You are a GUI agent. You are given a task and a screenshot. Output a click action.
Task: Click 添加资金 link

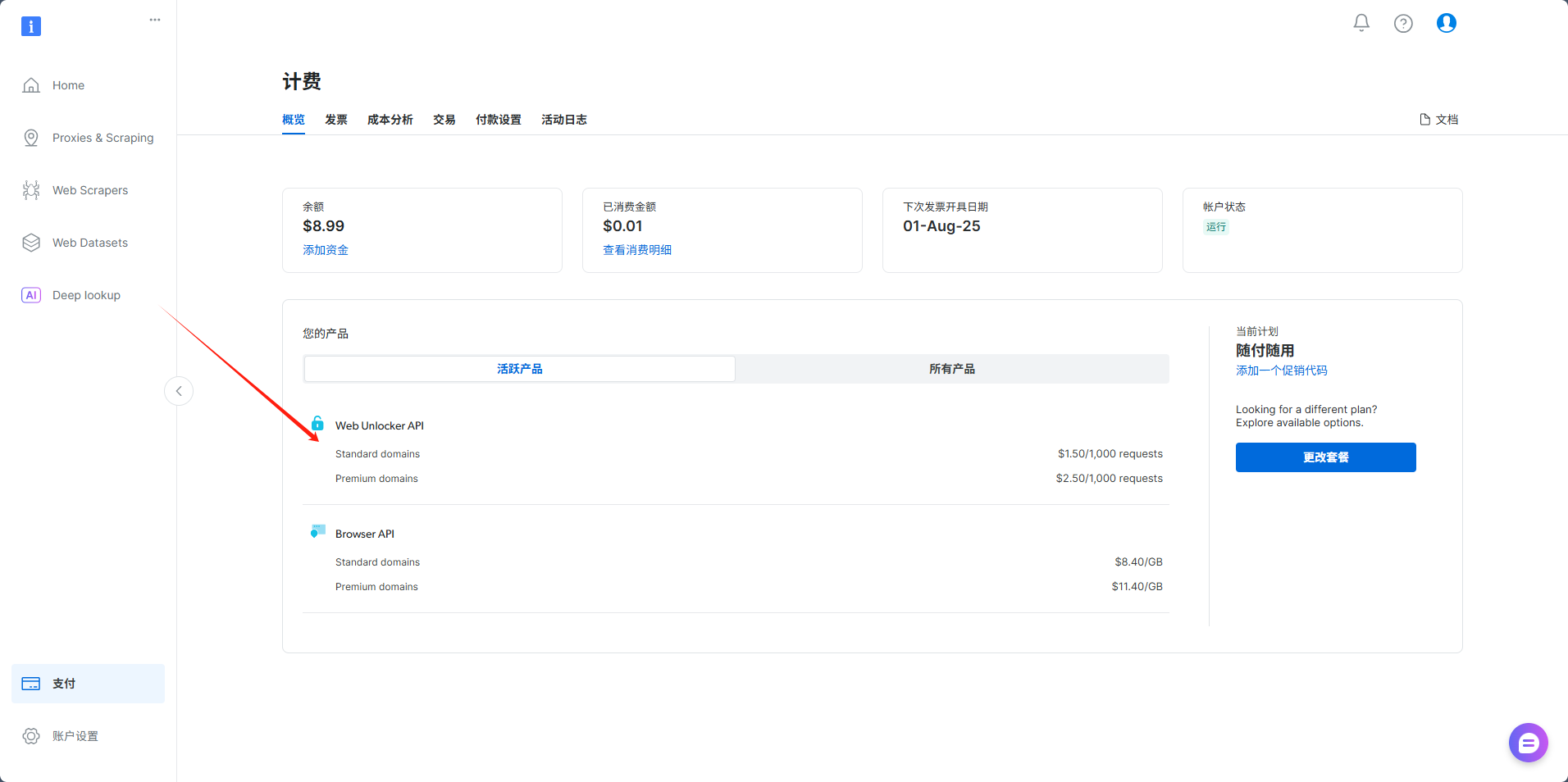pyautogui.click(x=326, y=250)
